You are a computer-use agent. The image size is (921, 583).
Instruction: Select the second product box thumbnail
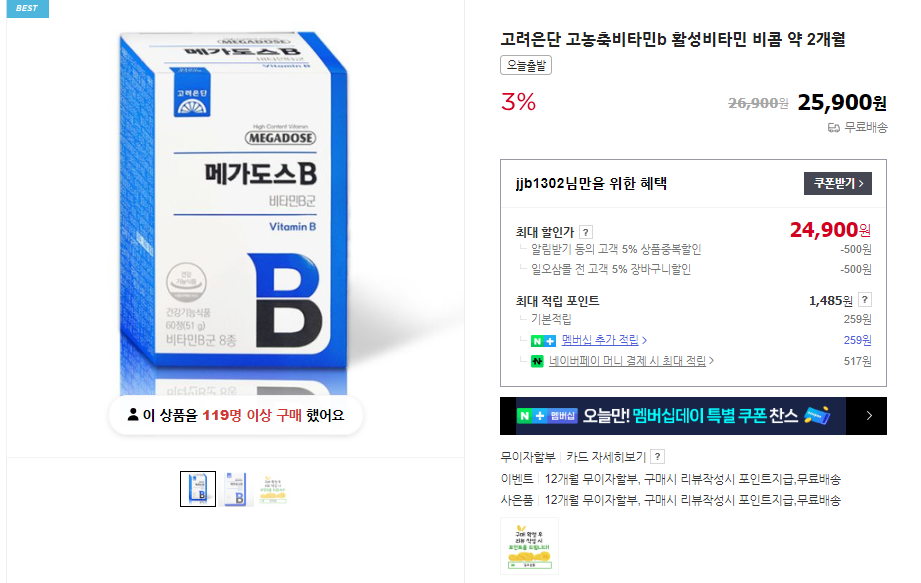233,488
